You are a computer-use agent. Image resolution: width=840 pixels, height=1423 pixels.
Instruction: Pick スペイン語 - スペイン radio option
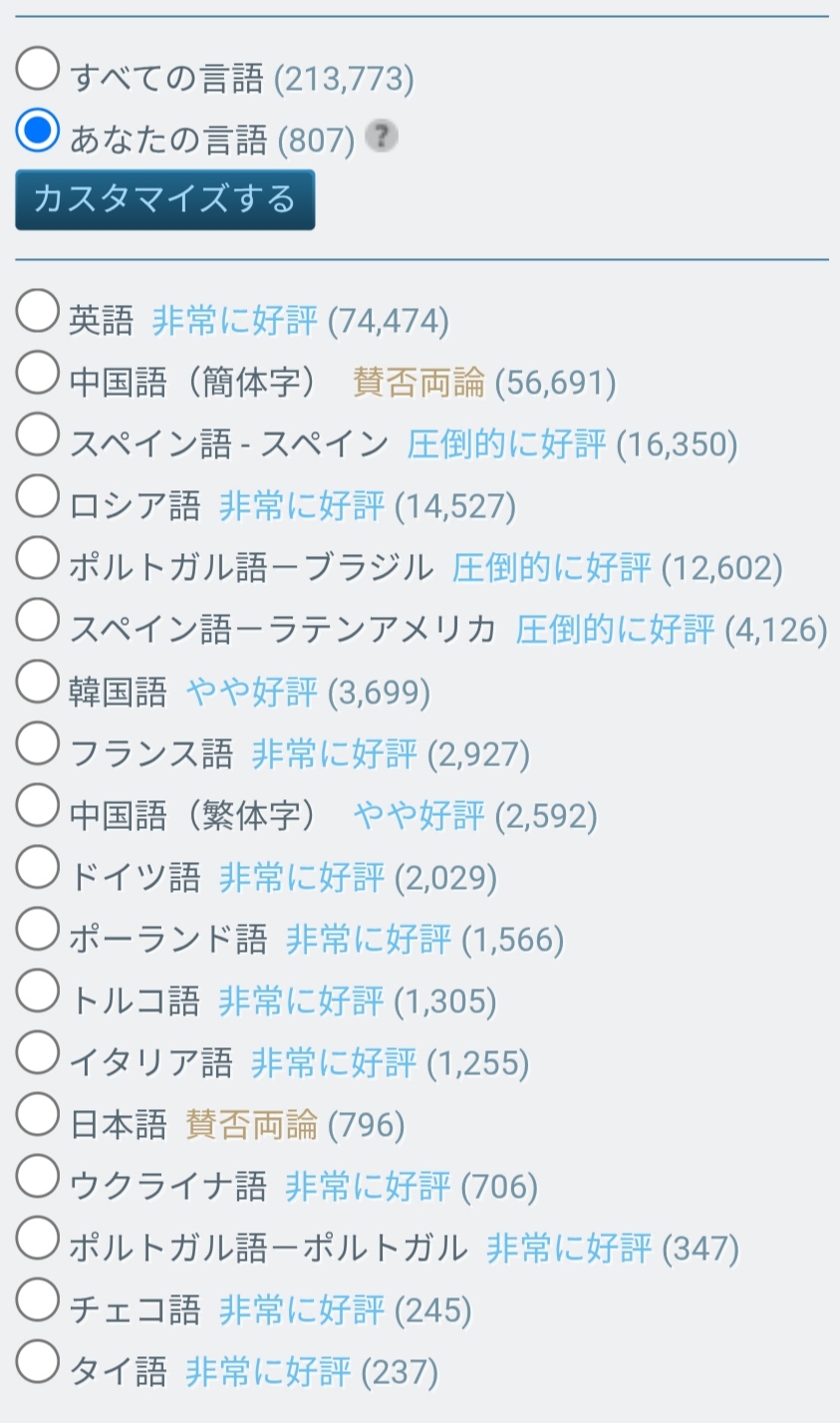38,435
